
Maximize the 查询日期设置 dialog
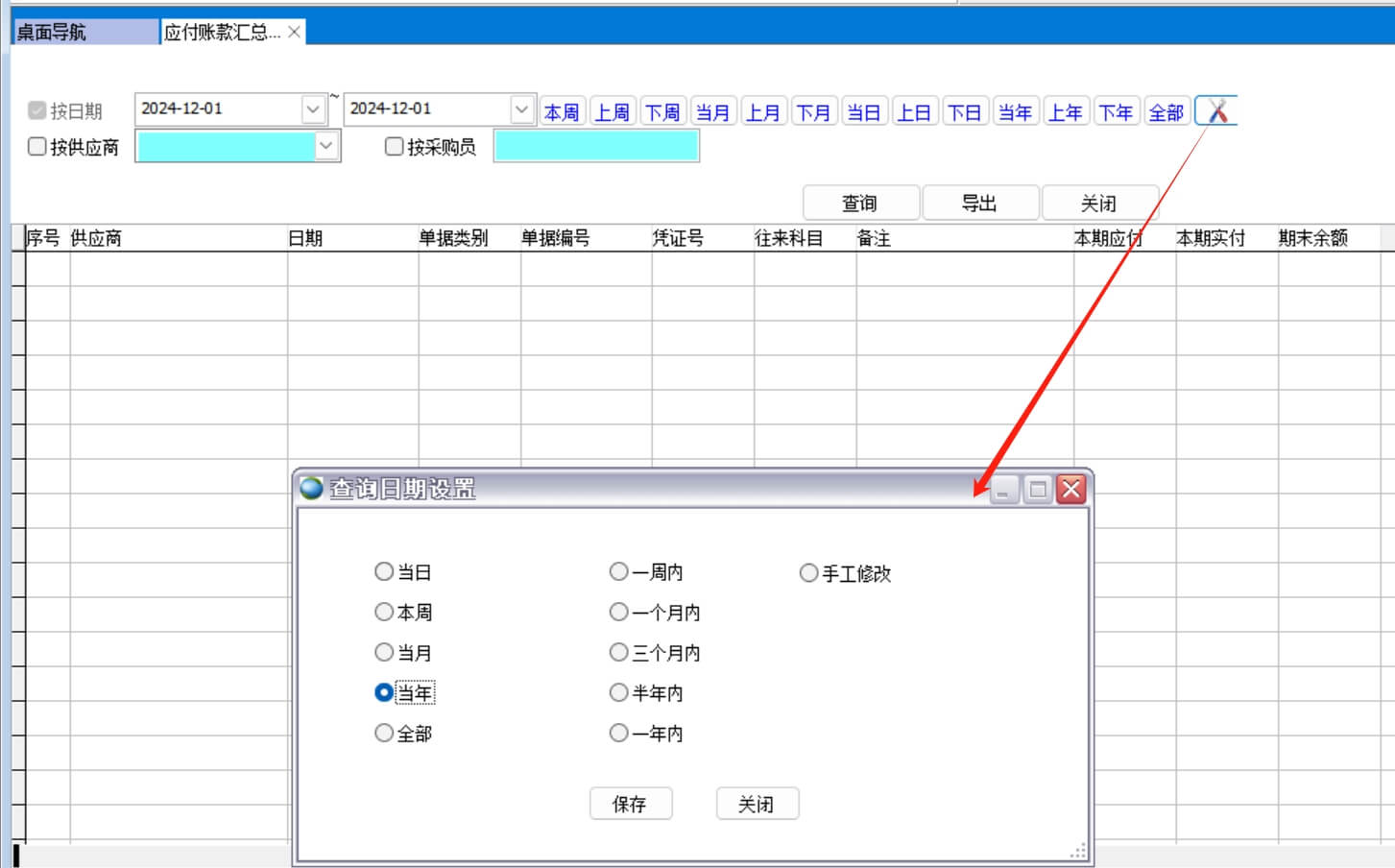pyautogui.click(x=1037, y=490)
